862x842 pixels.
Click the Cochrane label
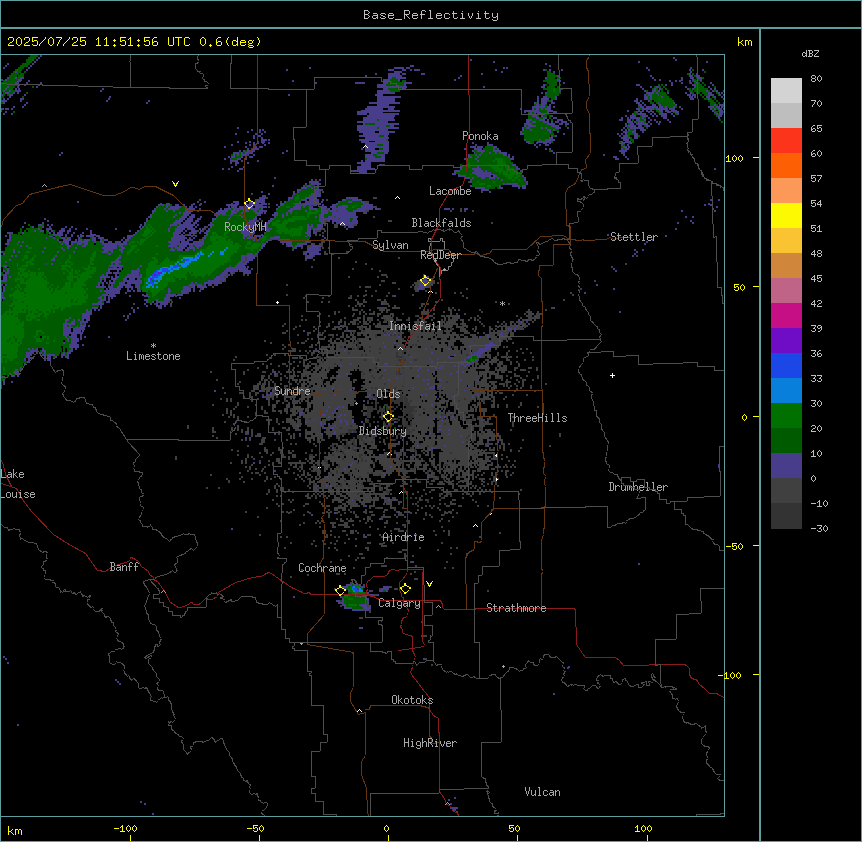322,568
